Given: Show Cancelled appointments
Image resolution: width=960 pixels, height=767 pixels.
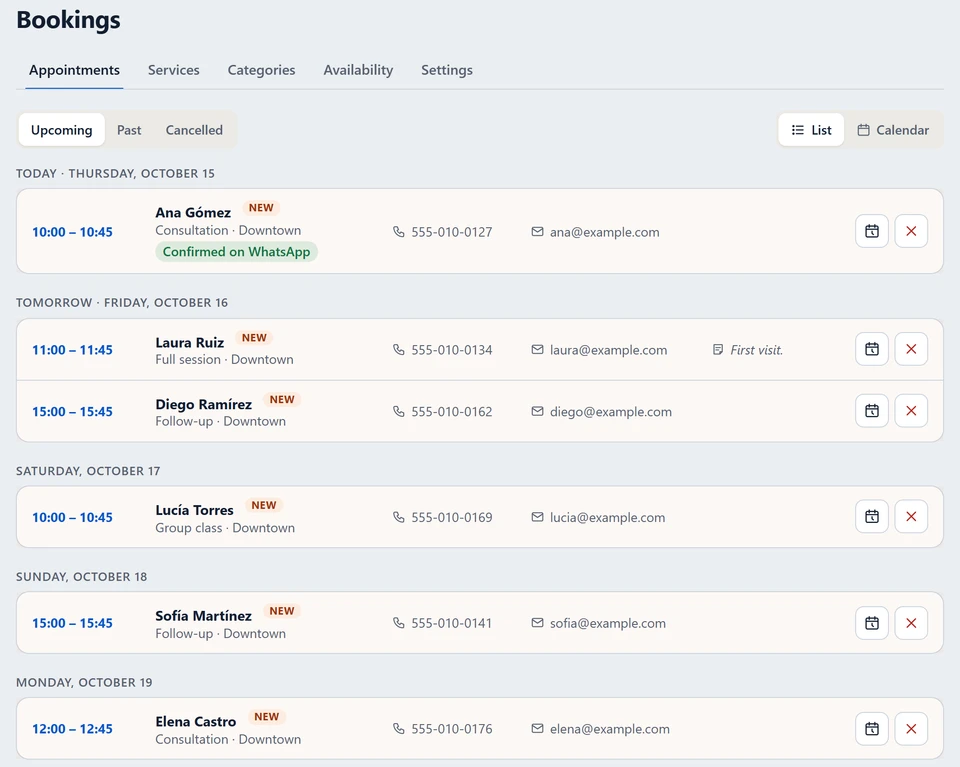Looking at the screenshot, I should click(194, 130).
